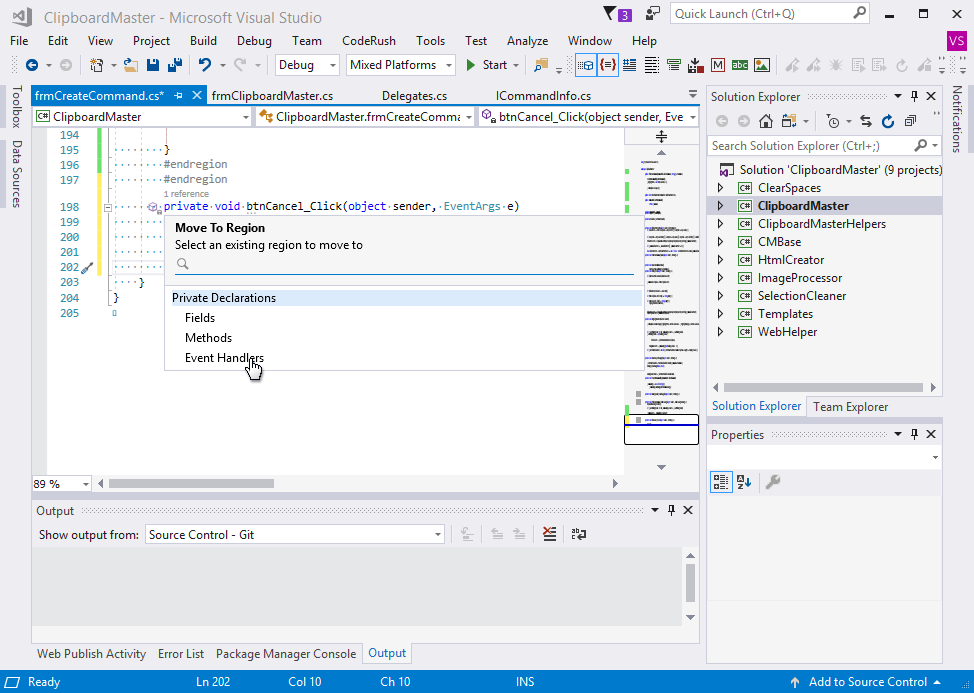Switch to the Error List tab
The width and height of the screenshot is (974, 693).
181,653
